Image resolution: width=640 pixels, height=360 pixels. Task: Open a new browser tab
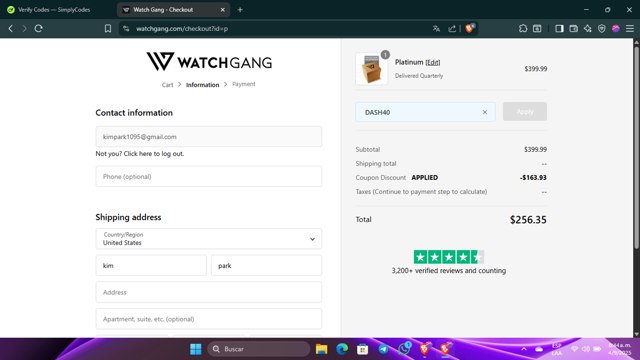point(240,9)
